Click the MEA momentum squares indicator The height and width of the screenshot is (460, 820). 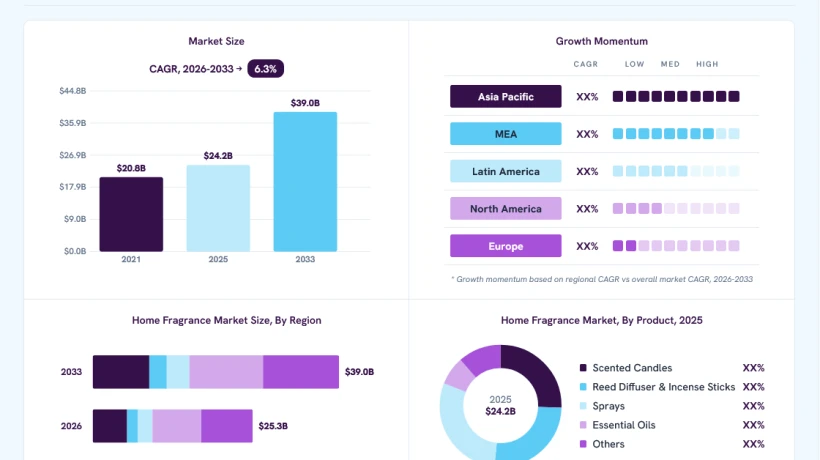coord(676,134)
